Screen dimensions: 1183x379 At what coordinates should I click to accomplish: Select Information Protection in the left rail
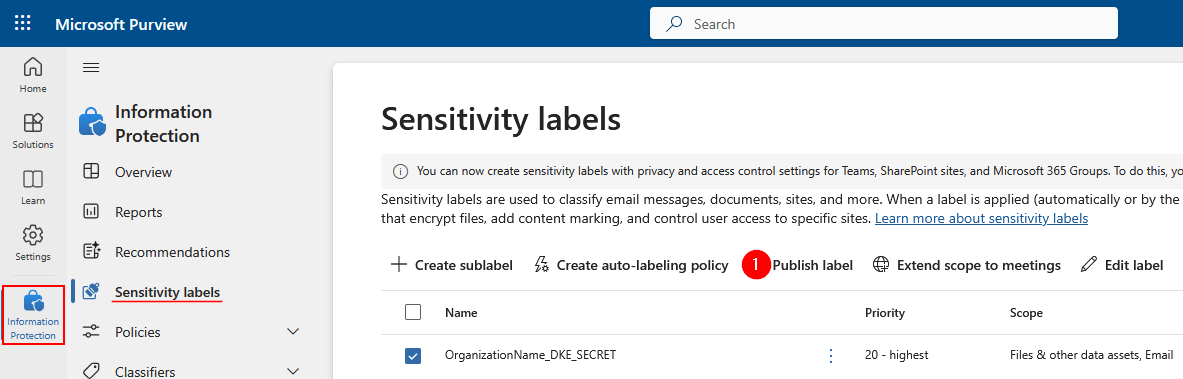point(32,315)
